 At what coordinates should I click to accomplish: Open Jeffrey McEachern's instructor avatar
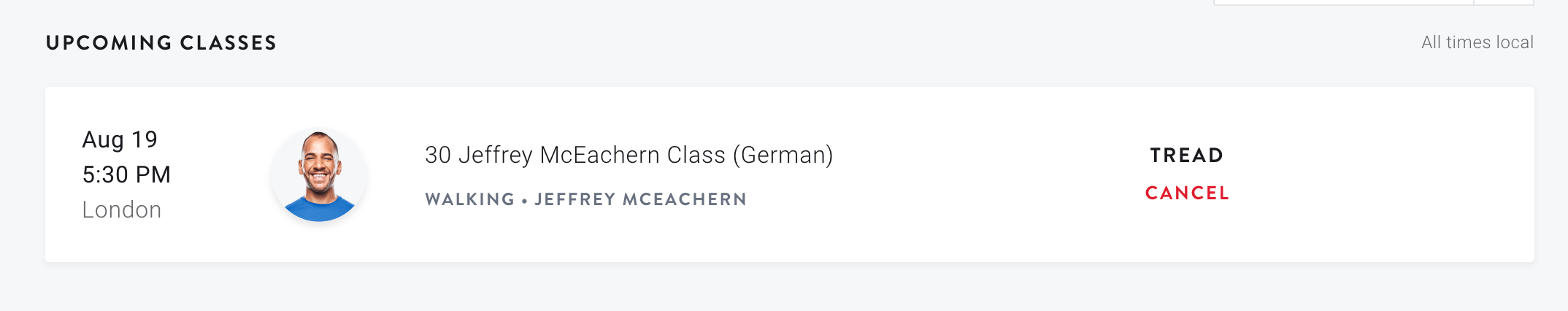point(319,174)
